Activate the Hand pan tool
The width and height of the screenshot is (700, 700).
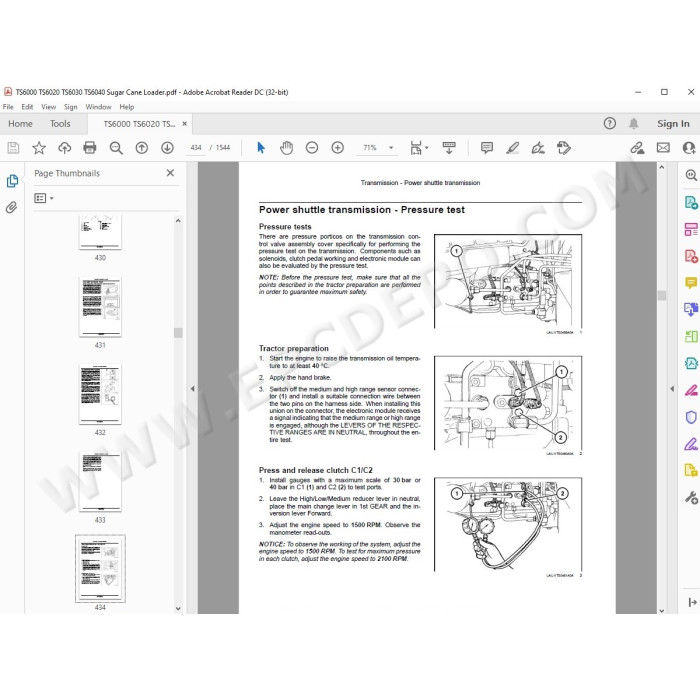pos(286,148)
